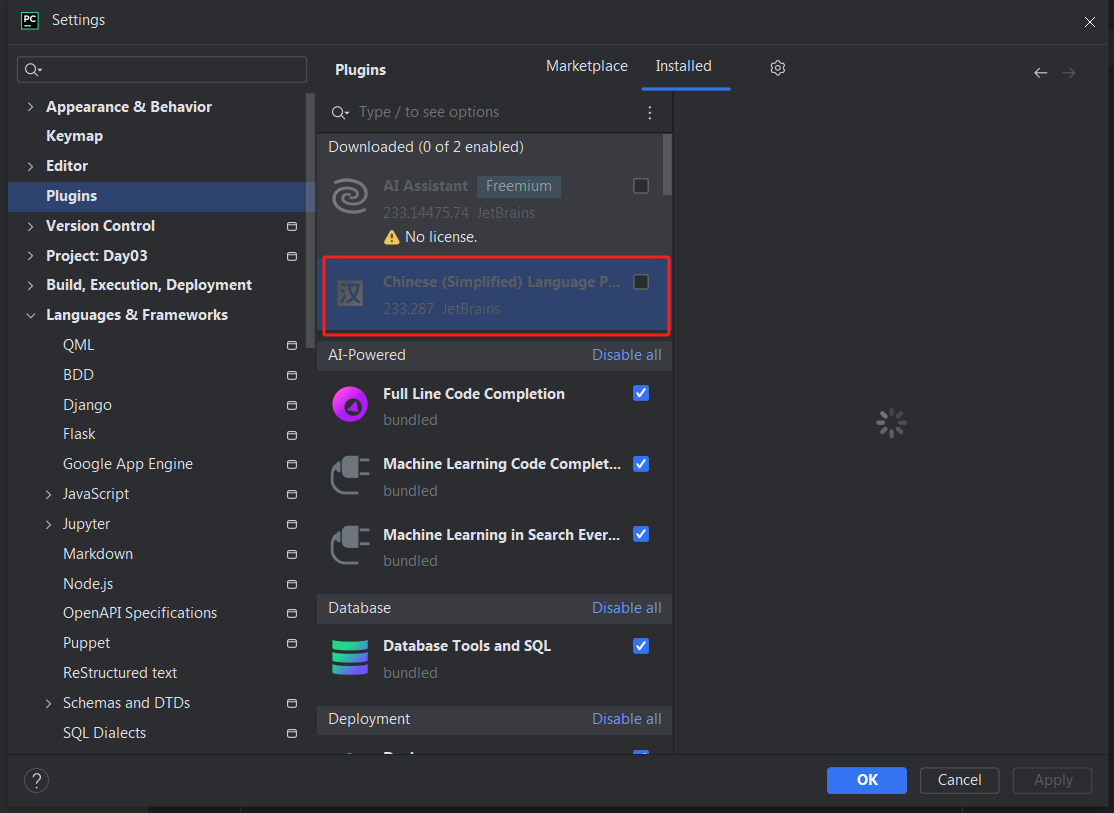This screenshot has width=1114, height=813.
Task: Click Disable all for AI-Powered plugins
Action: point(627,355)
